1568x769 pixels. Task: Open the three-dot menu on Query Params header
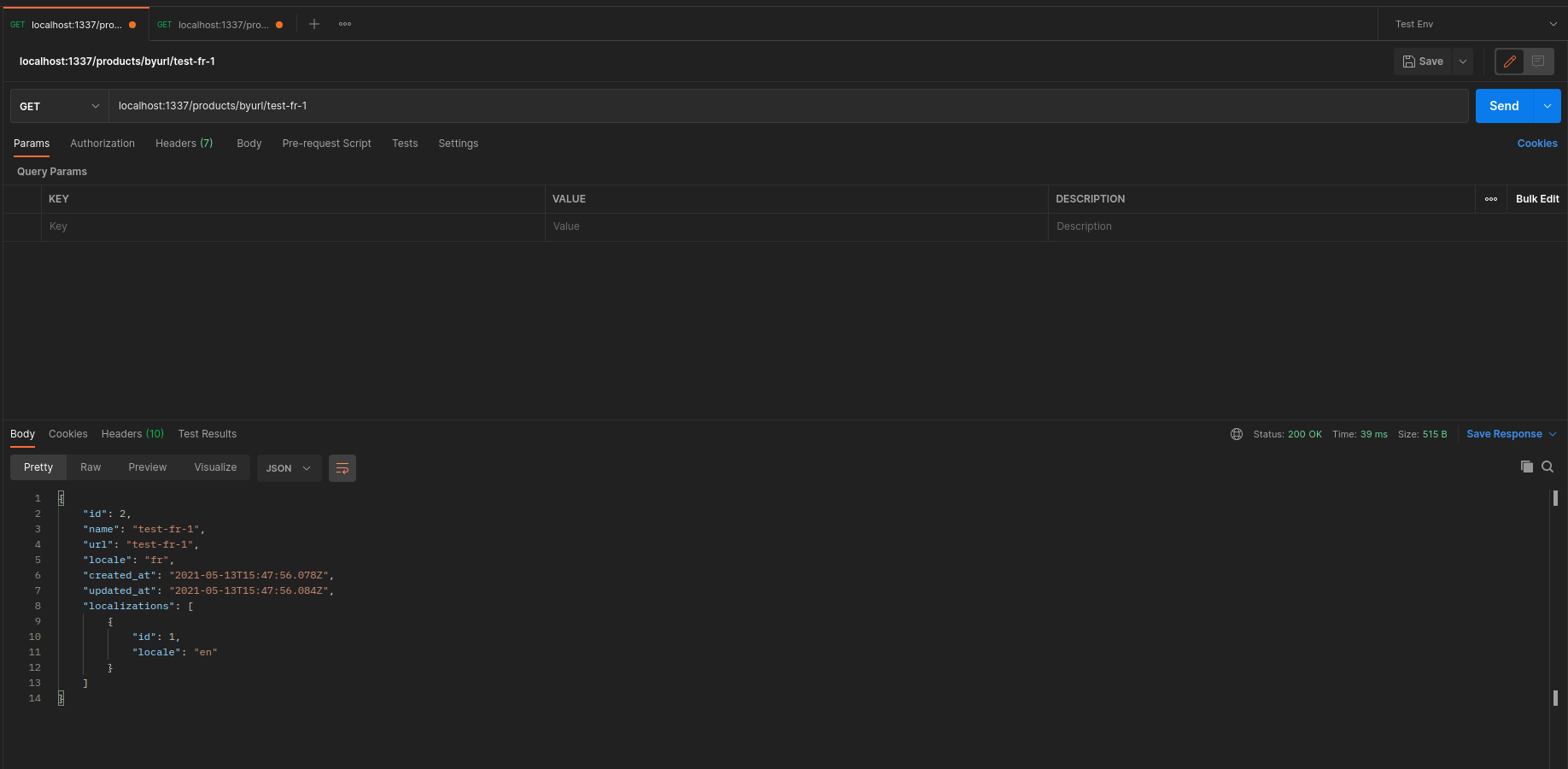click(x=1491, y=199)
